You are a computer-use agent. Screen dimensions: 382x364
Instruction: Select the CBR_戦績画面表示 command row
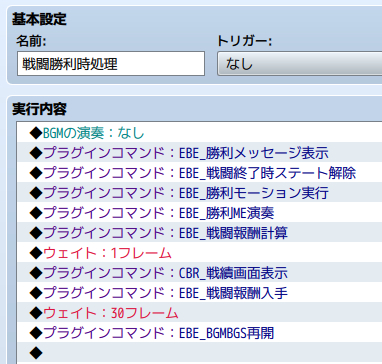199,273
